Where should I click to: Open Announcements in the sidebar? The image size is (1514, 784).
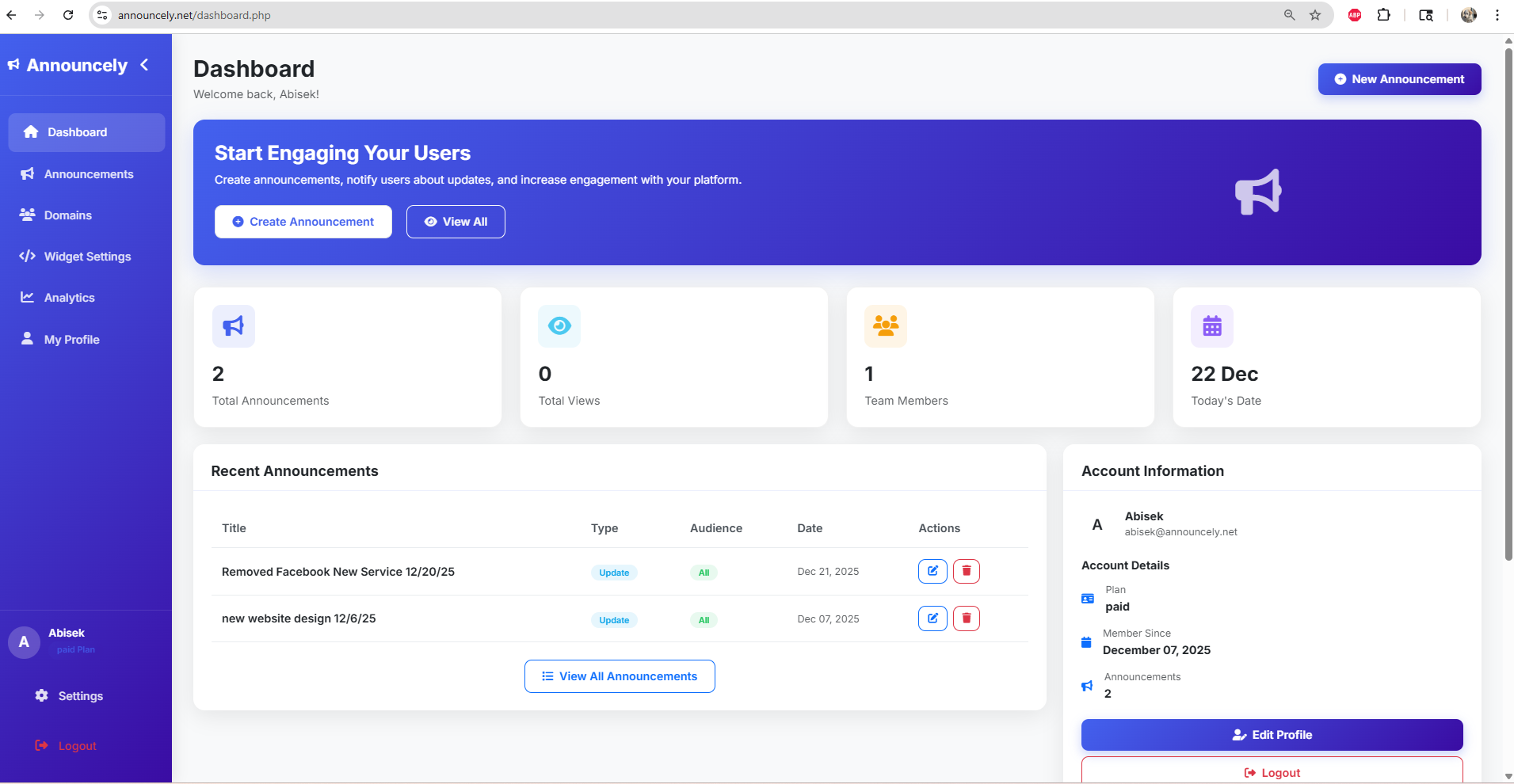click(x=86, y=174)
